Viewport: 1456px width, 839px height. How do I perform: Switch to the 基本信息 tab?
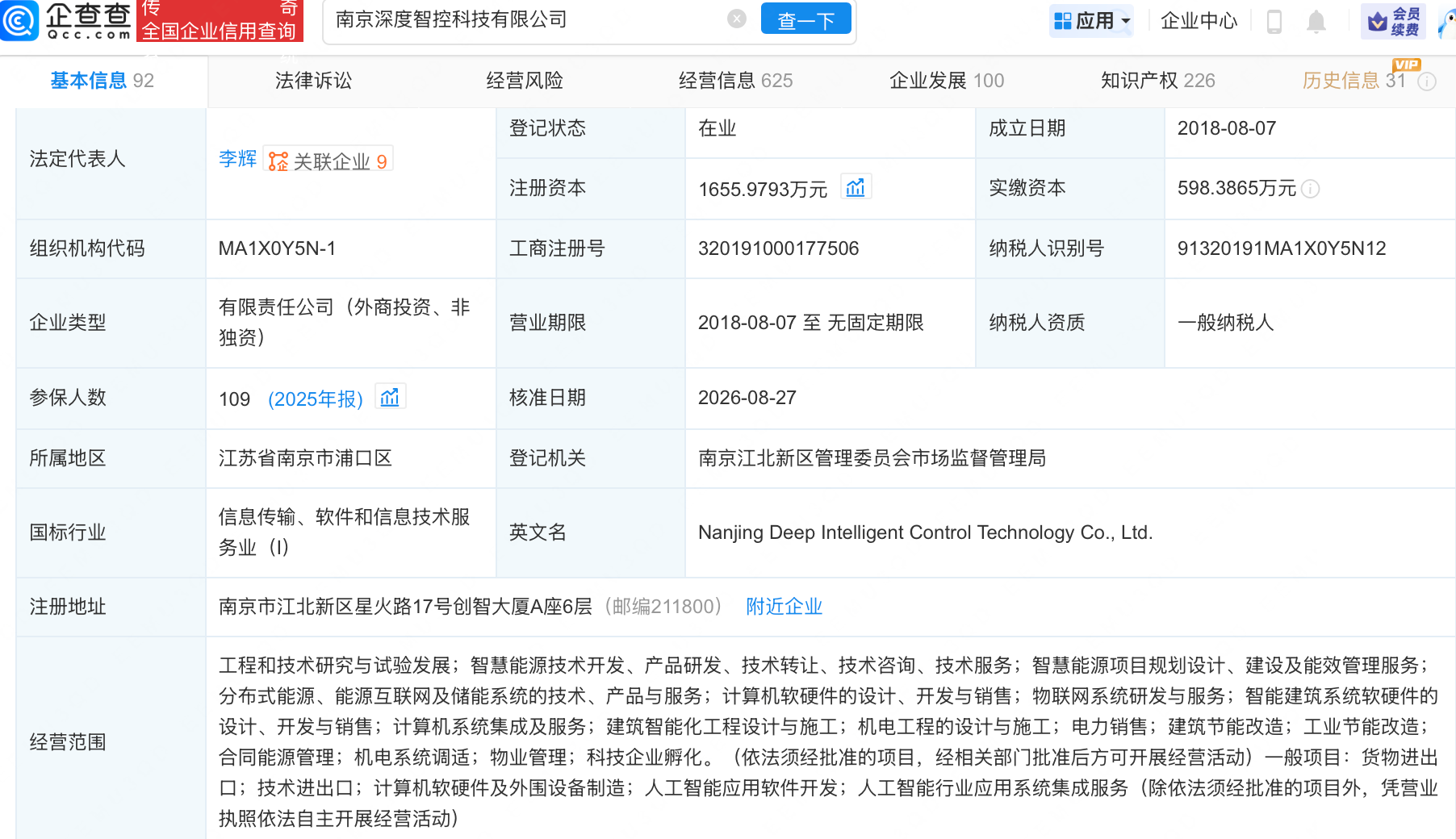pos(103,81)
